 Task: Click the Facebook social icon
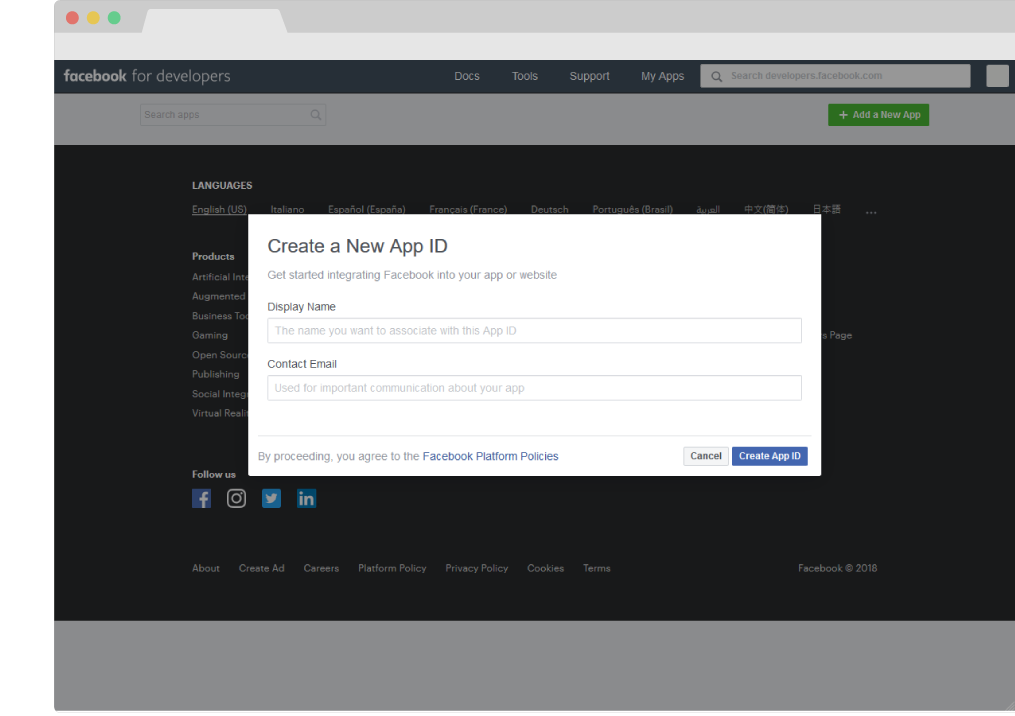coord(201,498)
